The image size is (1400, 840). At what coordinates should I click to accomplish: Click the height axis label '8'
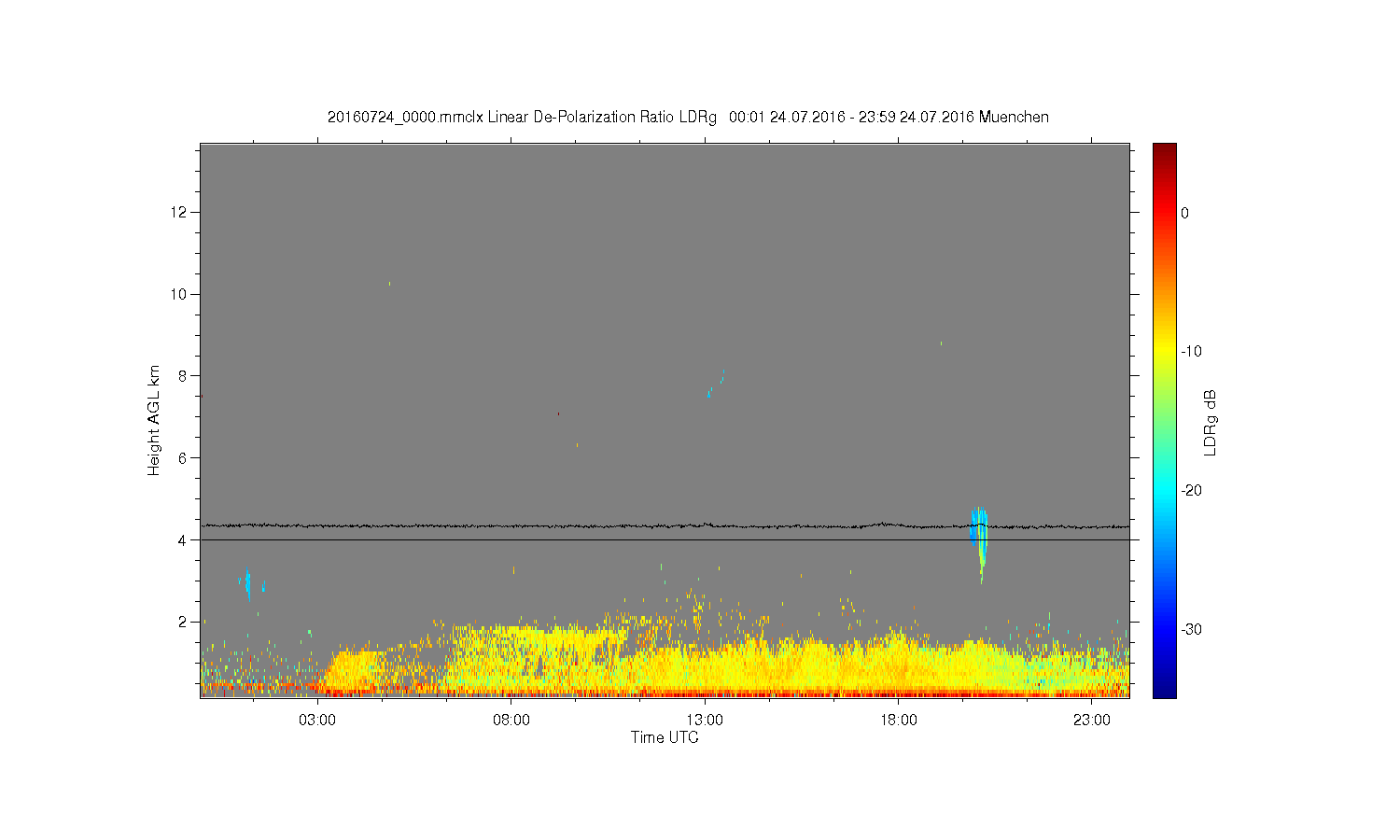point(183,376)
